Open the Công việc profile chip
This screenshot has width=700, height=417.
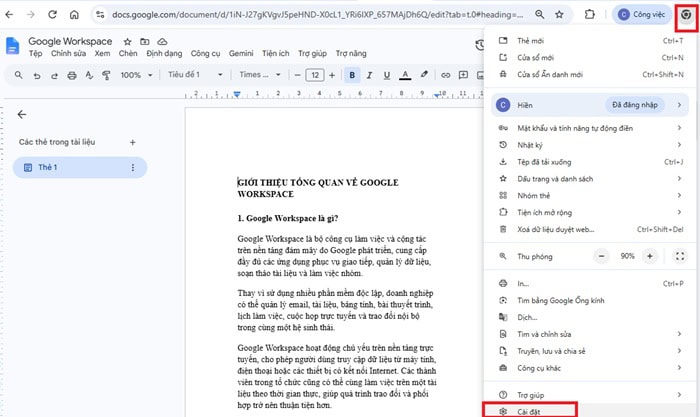(642, 15)
